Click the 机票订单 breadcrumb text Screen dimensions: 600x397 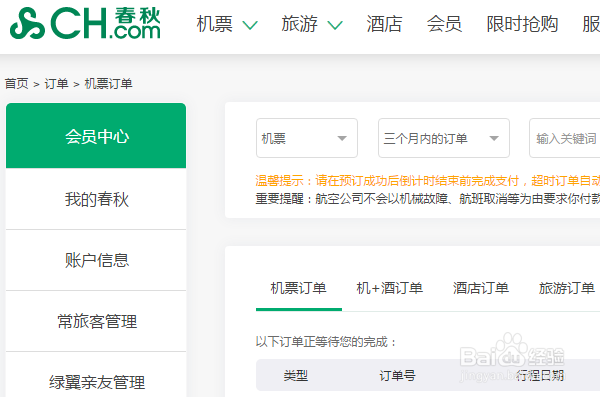(x=108, y=83)
